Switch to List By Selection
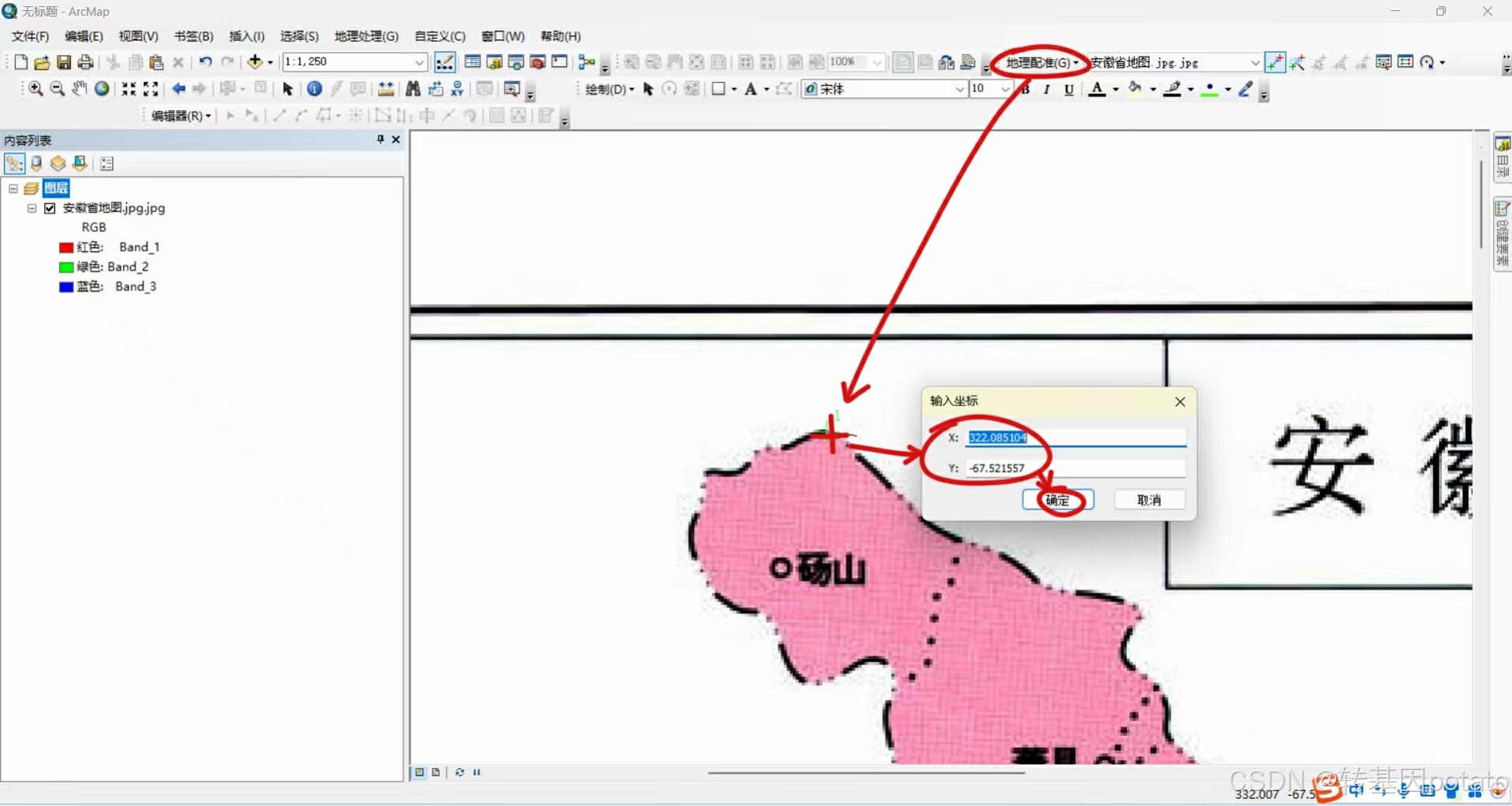The height and width of the screenshot is (806, 1512). point(80,164)
